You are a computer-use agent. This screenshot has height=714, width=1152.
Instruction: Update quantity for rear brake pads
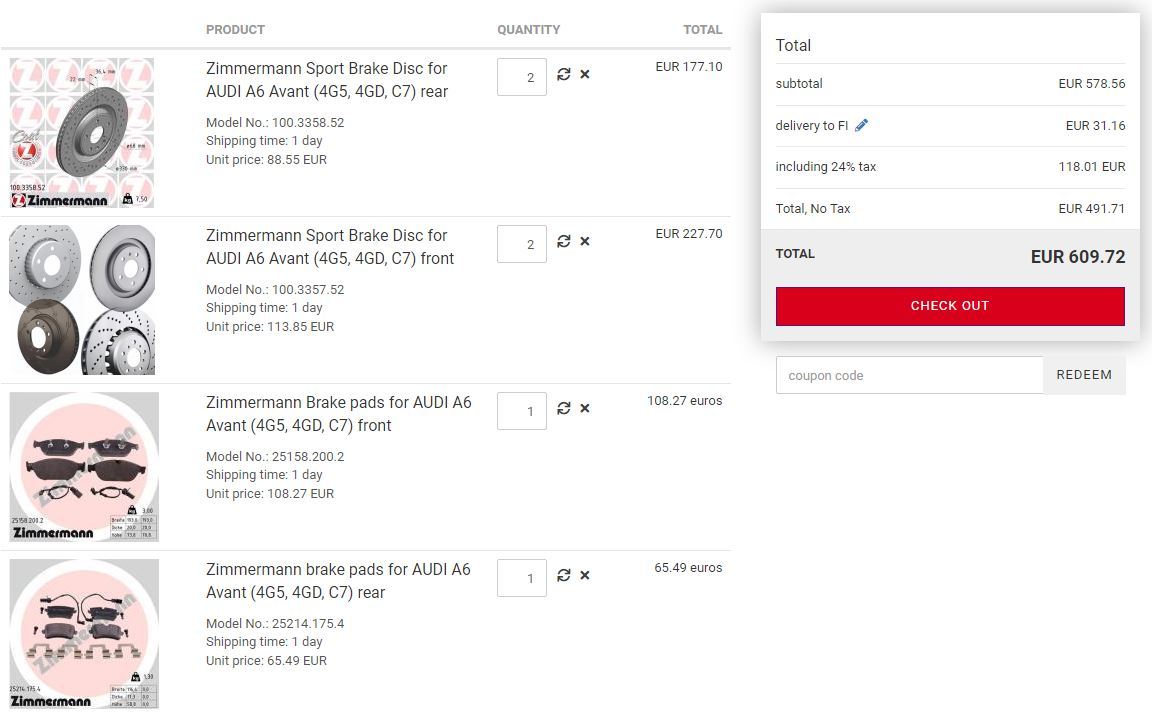pos(564,576)
